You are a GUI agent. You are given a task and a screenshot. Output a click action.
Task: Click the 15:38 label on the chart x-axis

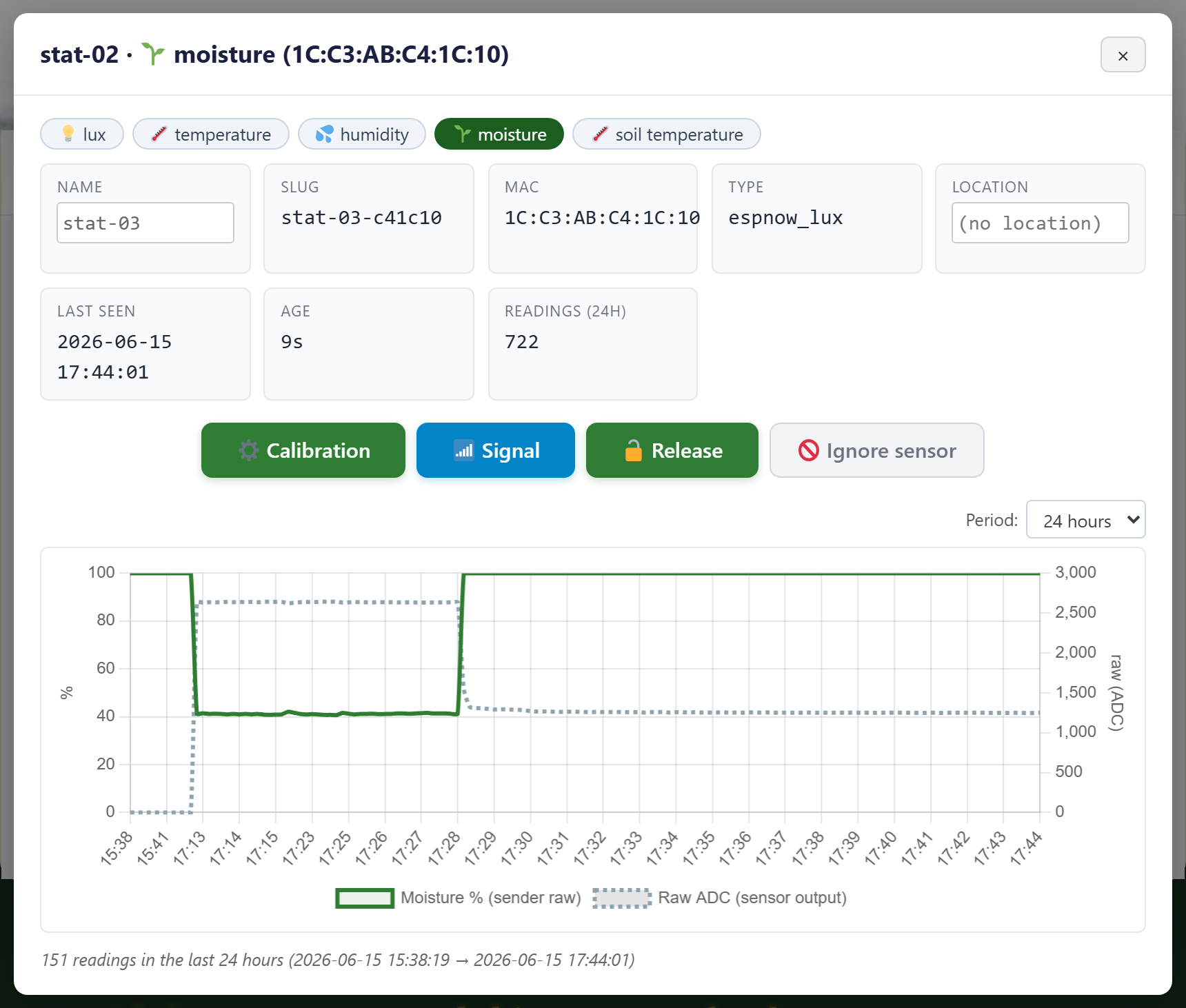(x=117, y=847)
